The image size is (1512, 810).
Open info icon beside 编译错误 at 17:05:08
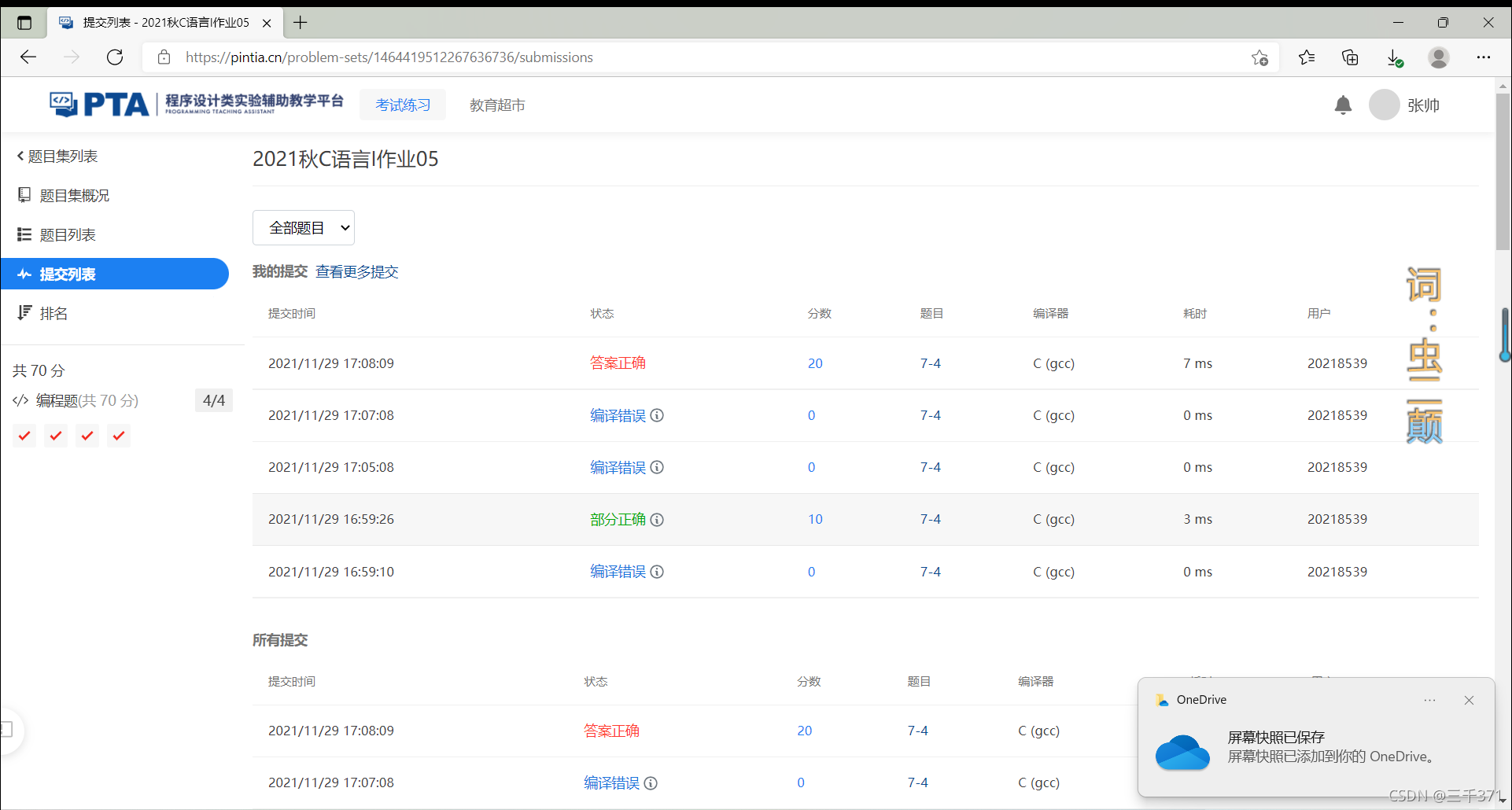click(x=657, y=467)
